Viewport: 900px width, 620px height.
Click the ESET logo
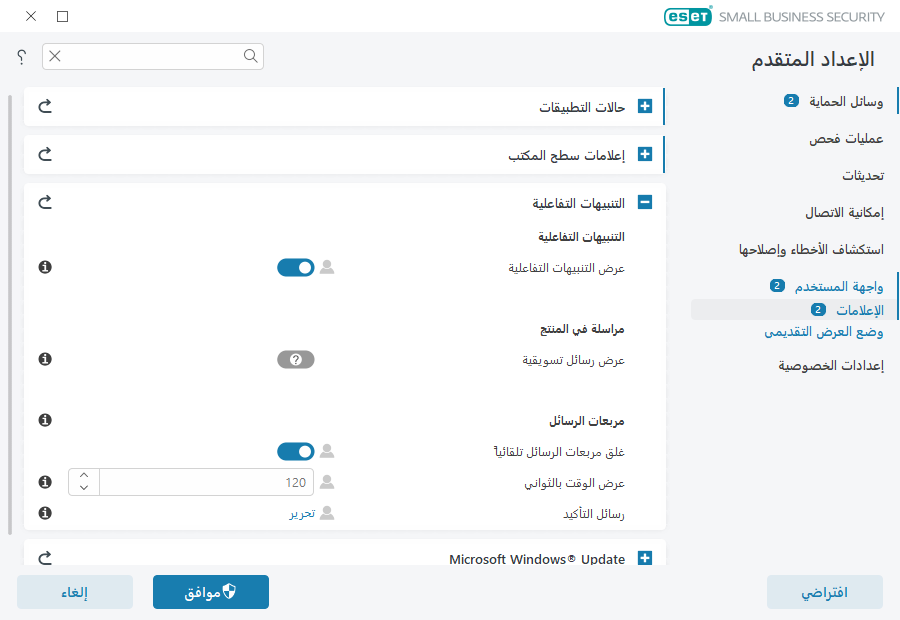[688, 16]
